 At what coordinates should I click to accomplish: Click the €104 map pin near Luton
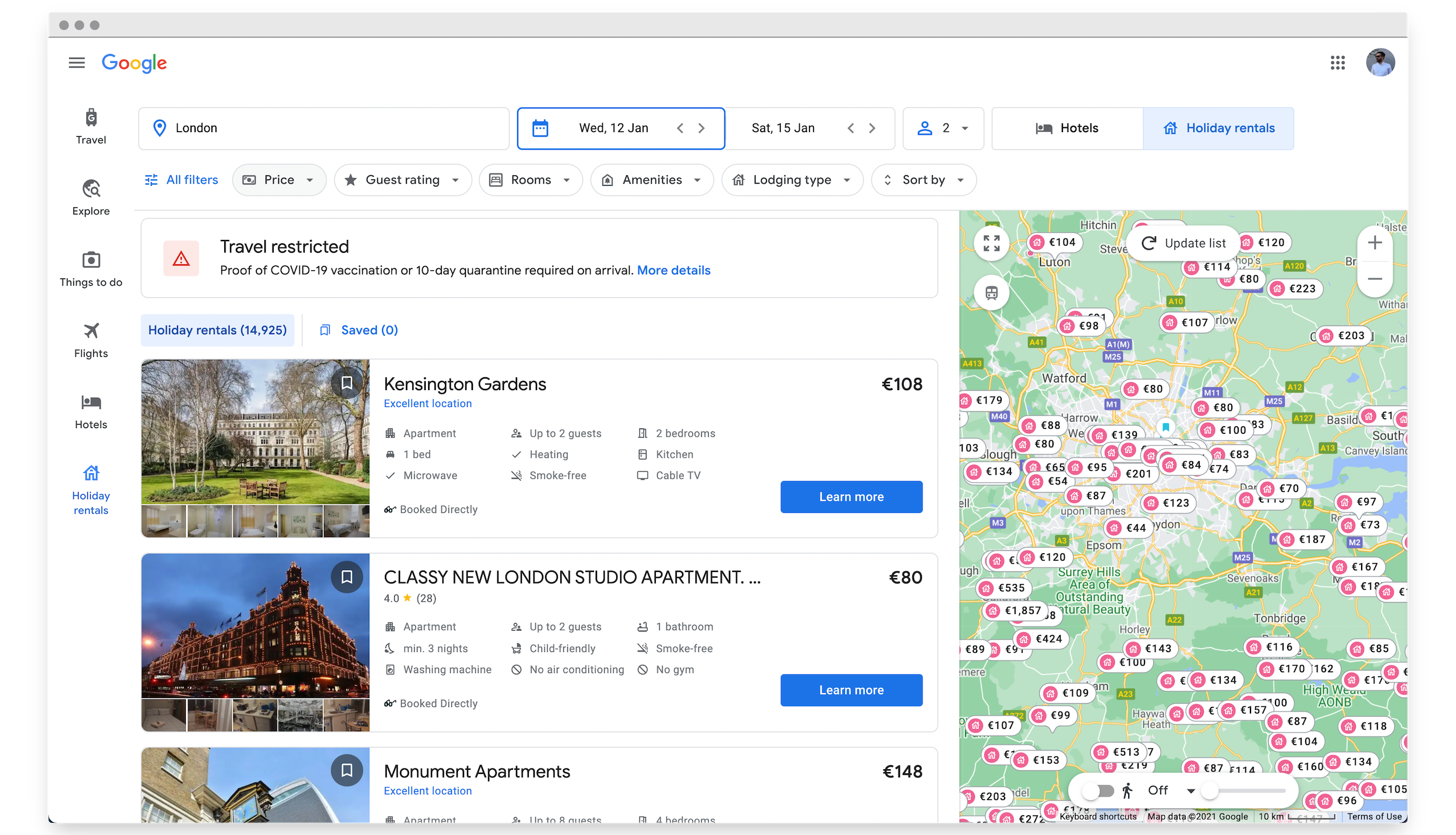tap(1055, 242)
